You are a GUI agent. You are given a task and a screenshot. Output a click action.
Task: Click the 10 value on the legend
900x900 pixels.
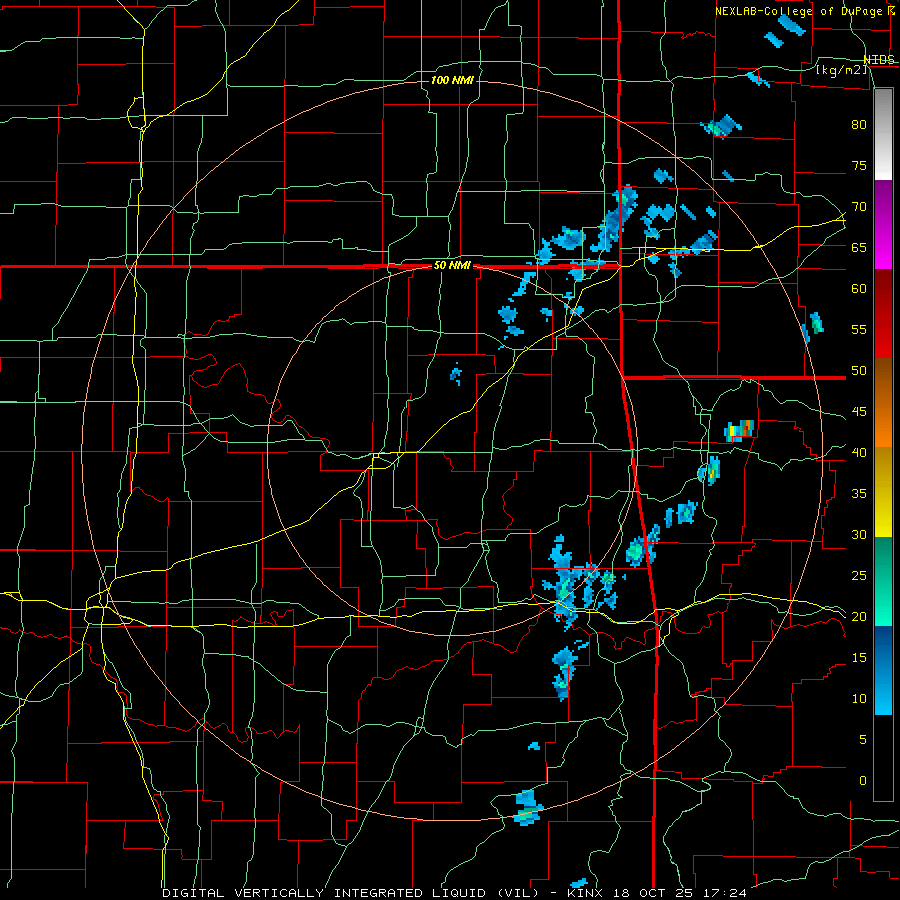pos(859,699)
